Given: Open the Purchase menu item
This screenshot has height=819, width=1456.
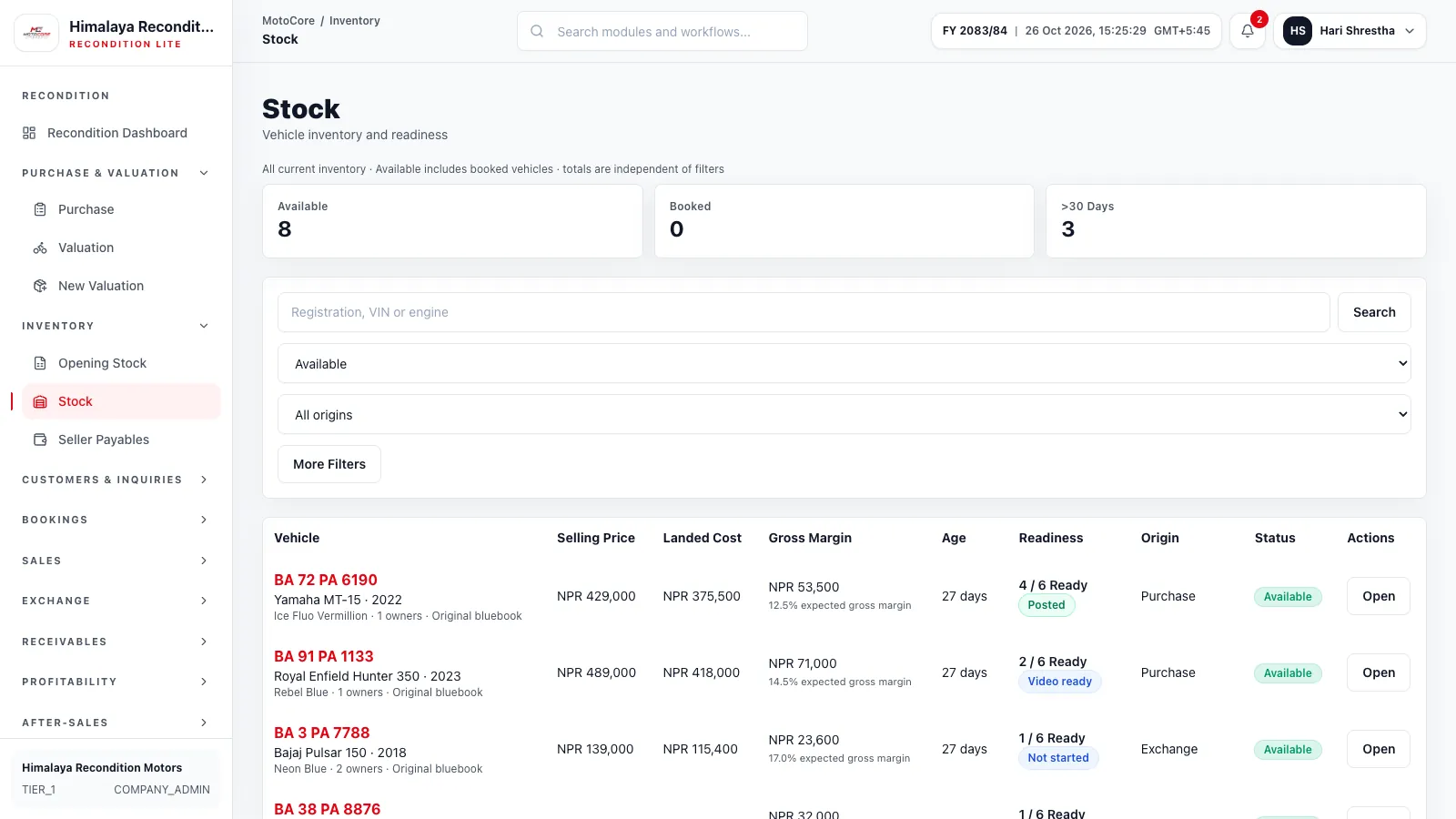Looking at the screenshot, I should (121, 209).
